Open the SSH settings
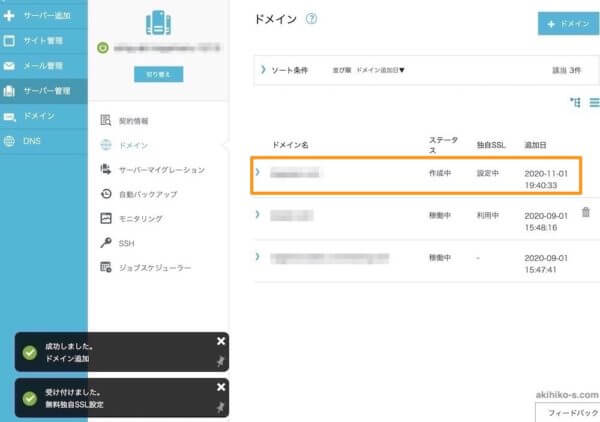The width and height of the screenshot is (600, 422). point(126,243)
